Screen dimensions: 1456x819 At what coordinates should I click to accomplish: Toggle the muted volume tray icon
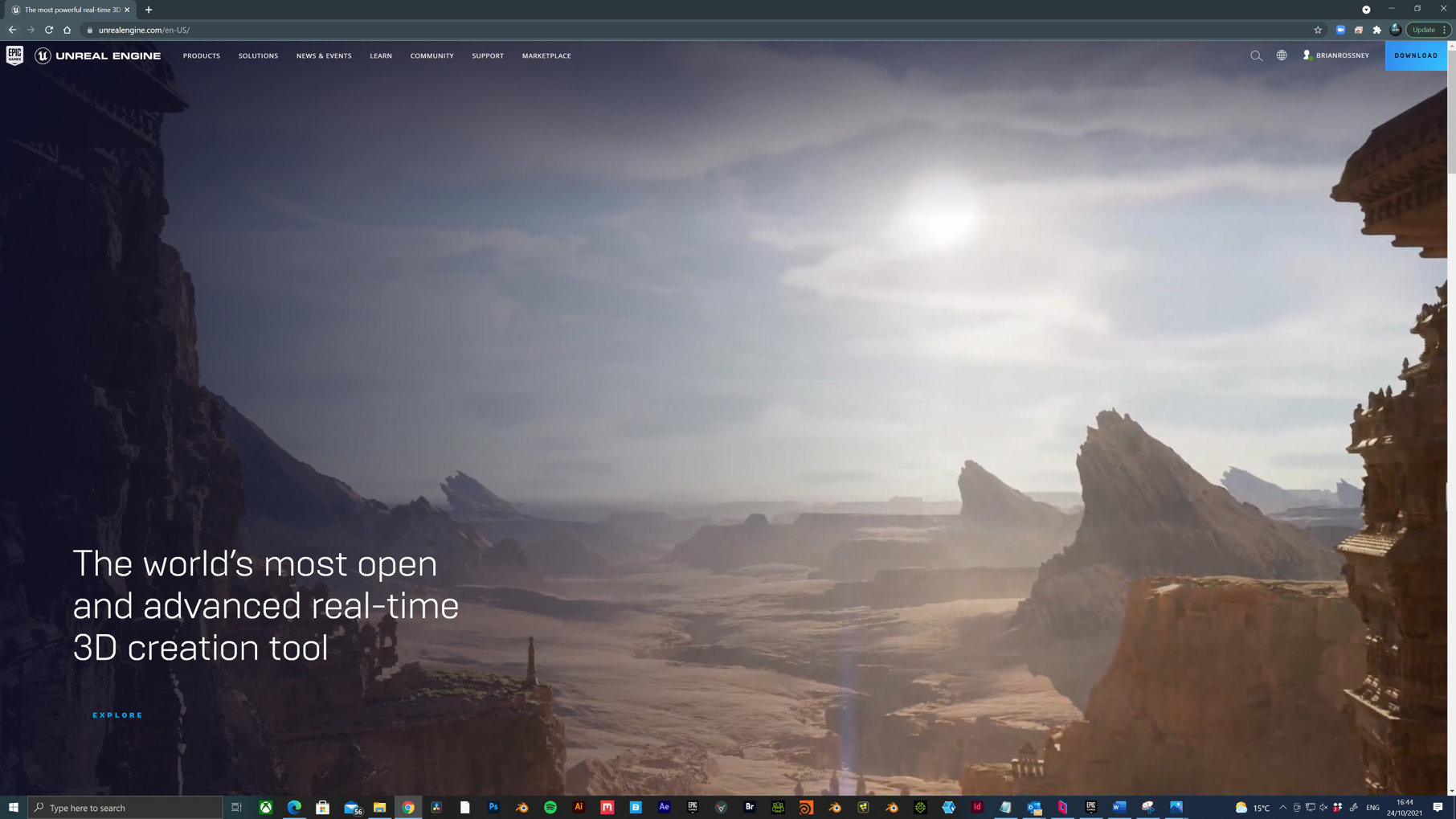tap(1323, 807)
